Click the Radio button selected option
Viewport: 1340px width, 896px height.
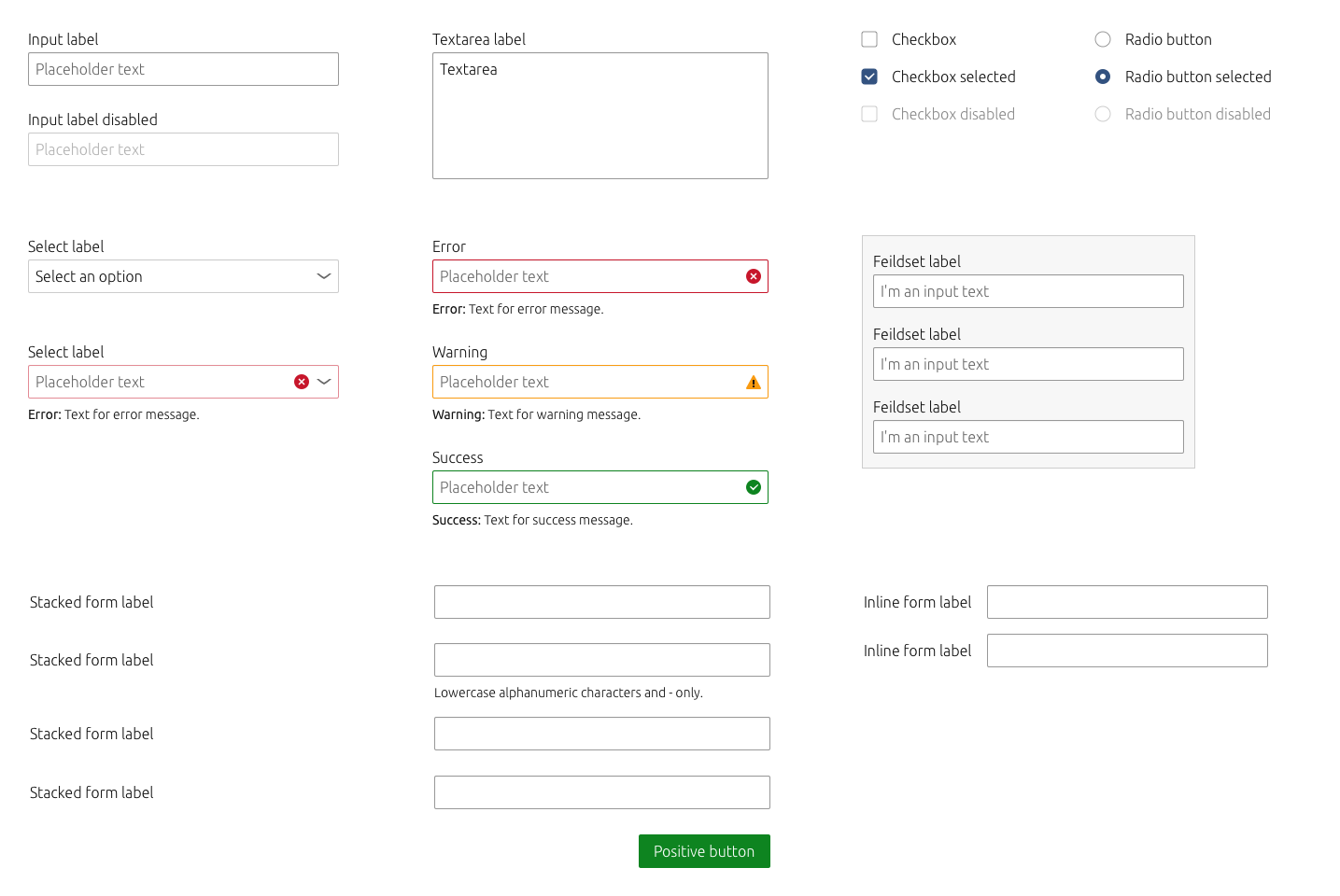point(1103,77)
